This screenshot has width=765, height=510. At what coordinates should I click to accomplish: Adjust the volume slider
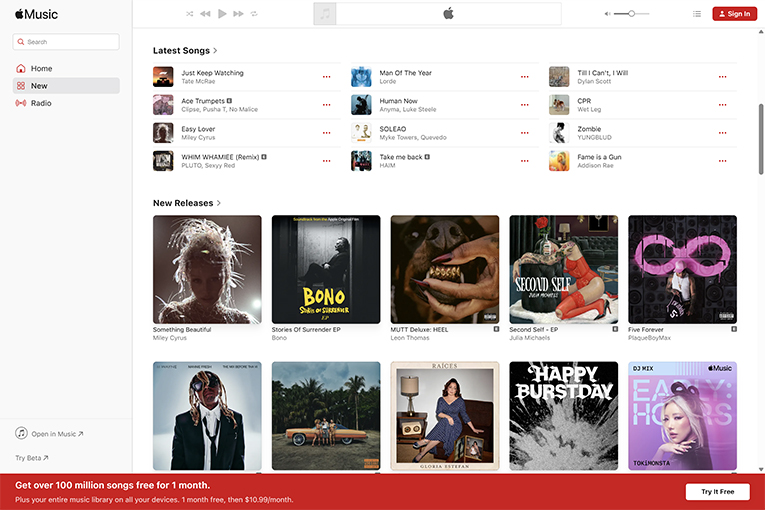point(631,14)
